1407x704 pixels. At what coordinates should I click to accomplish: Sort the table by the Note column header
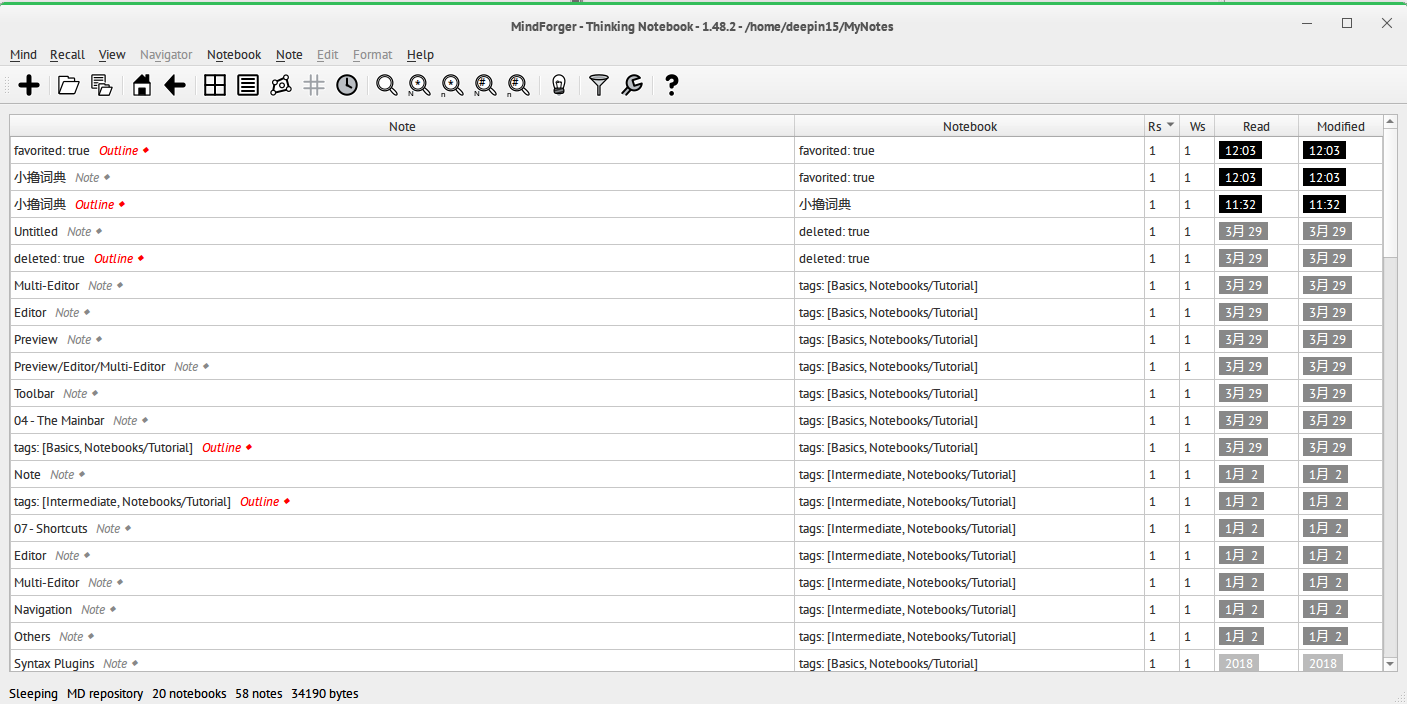pyautogui.click(x=402, y=126)
